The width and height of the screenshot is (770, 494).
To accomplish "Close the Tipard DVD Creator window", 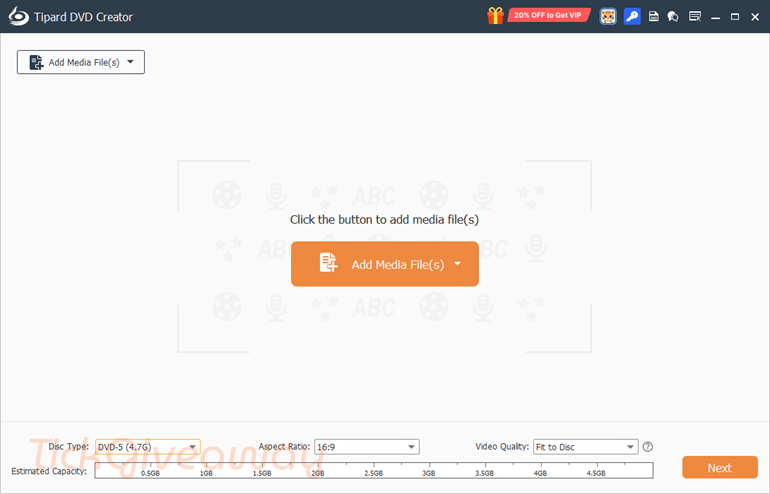I will pos(755,17).
